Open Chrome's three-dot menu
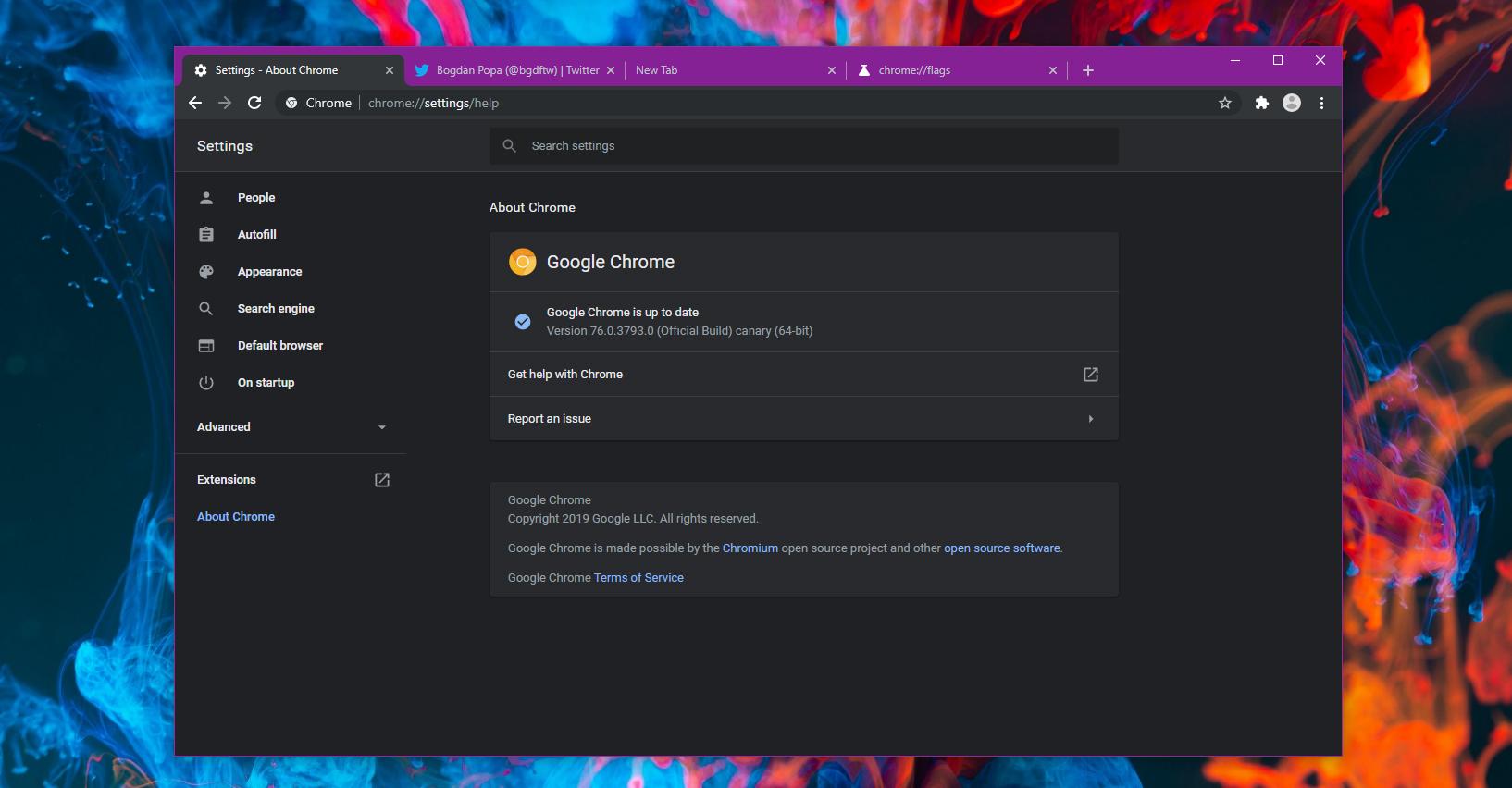The image size is (1512, 788). (x=1321, y=103)
